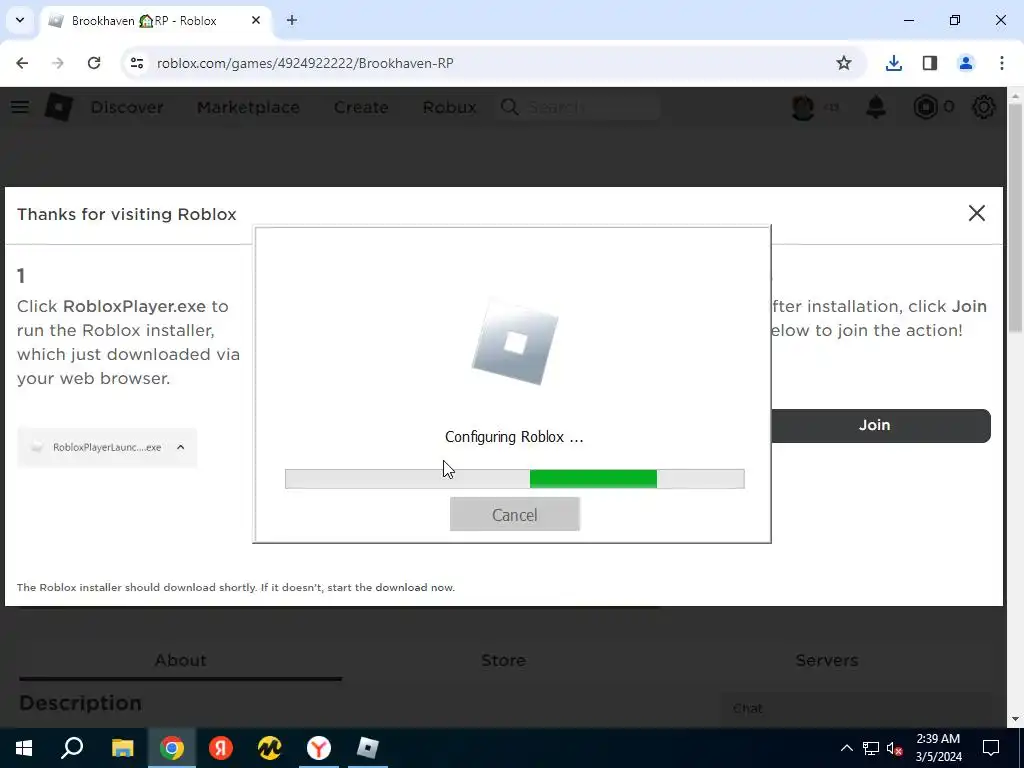
Task: Open the yellow-black taskbar app
Action: pyautogui.click(x=270, y=748)
